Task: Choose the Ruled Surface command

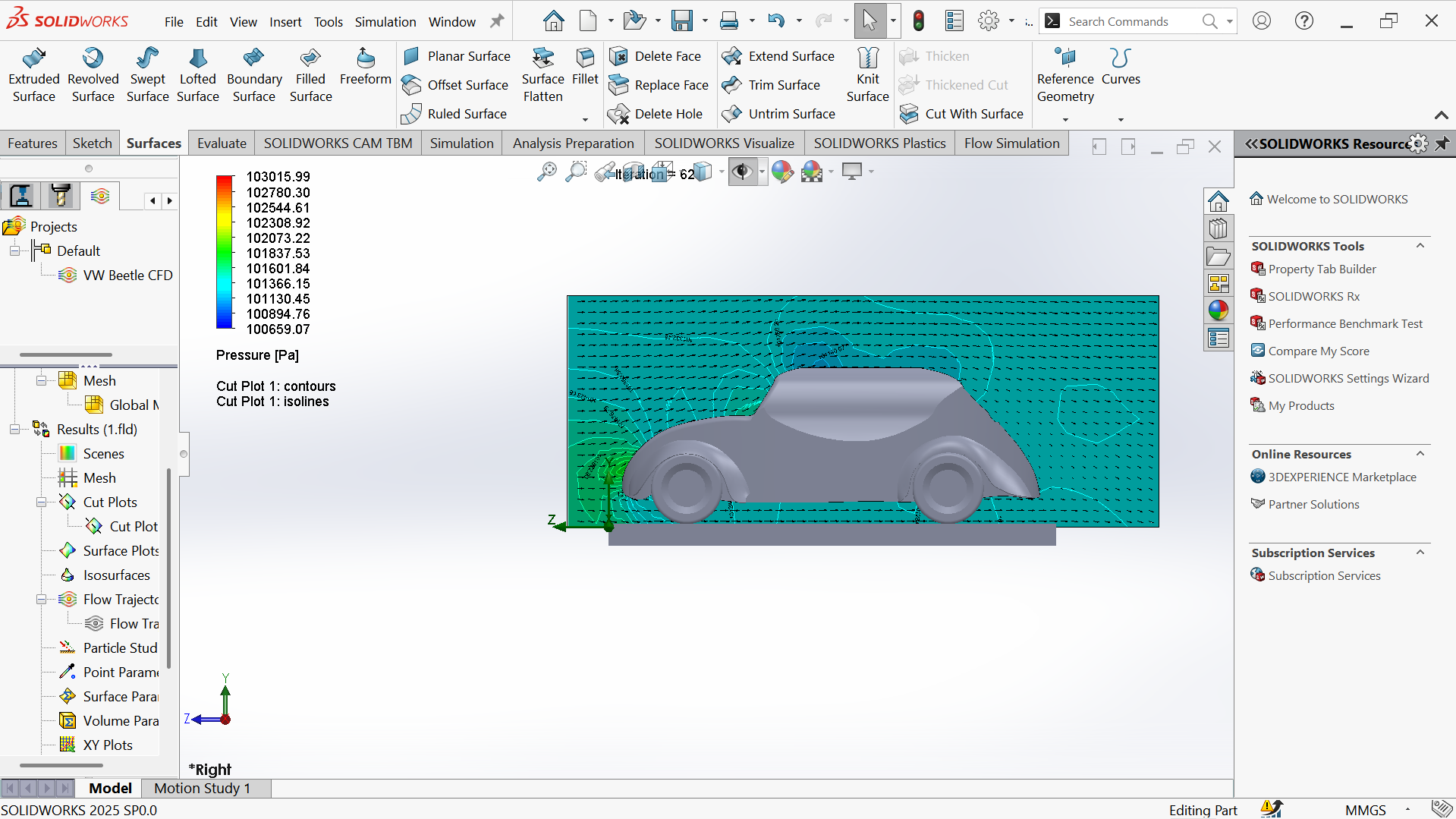Action: 454,114
